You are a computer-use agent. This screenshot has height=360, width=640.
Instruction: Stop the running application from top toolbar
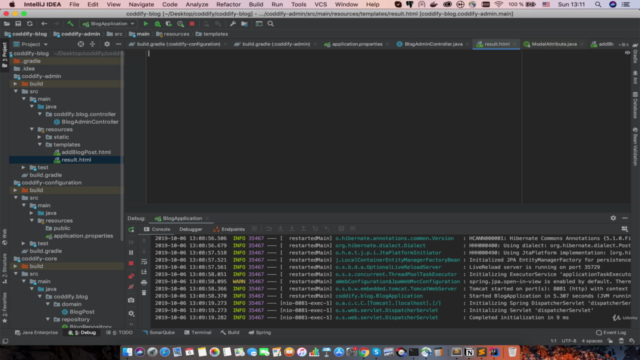pyautogui.click(x=192, y=24)
